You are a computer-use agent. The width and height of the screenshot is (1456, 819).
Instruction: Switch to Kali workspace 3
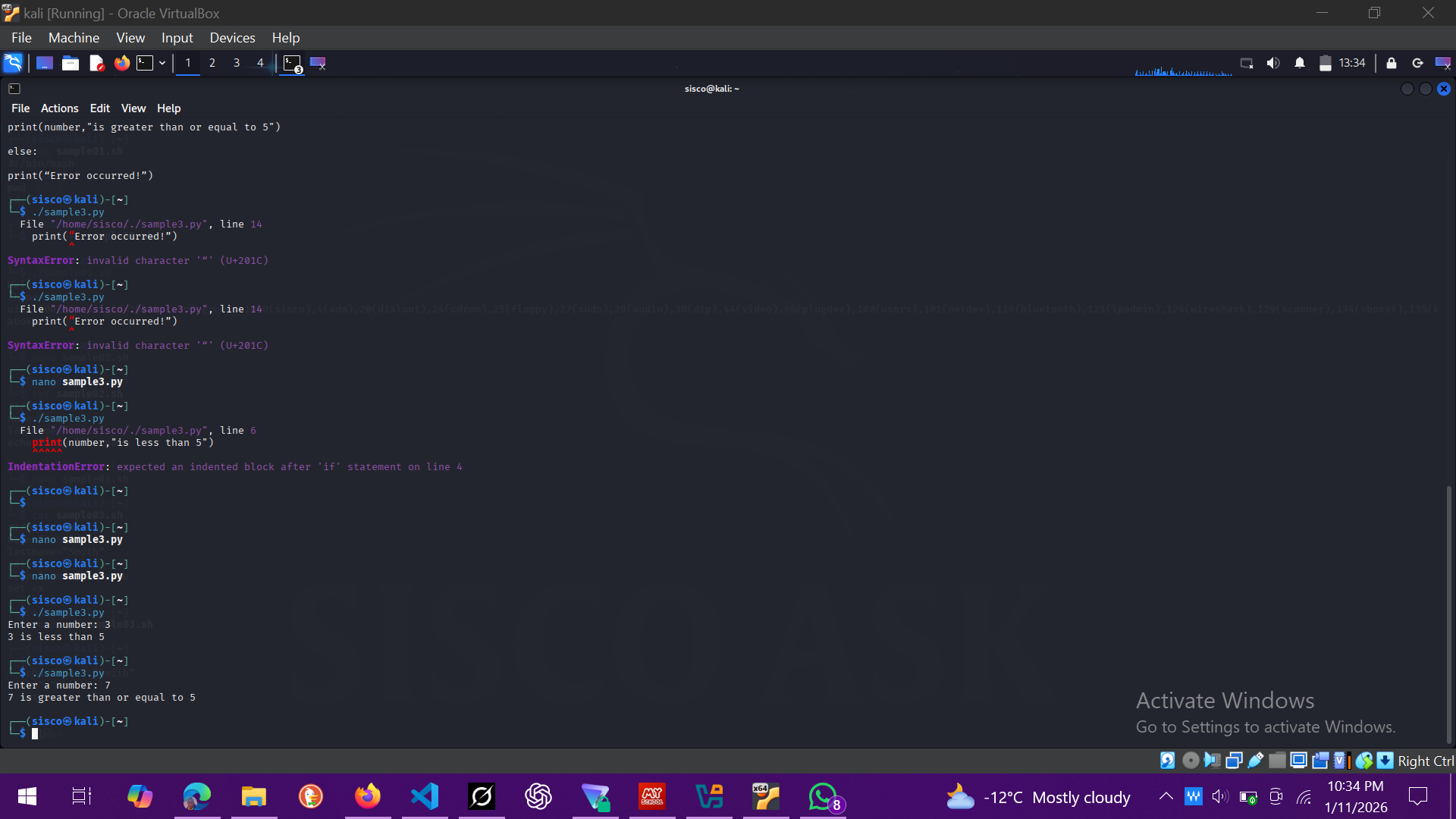point(237,63)
